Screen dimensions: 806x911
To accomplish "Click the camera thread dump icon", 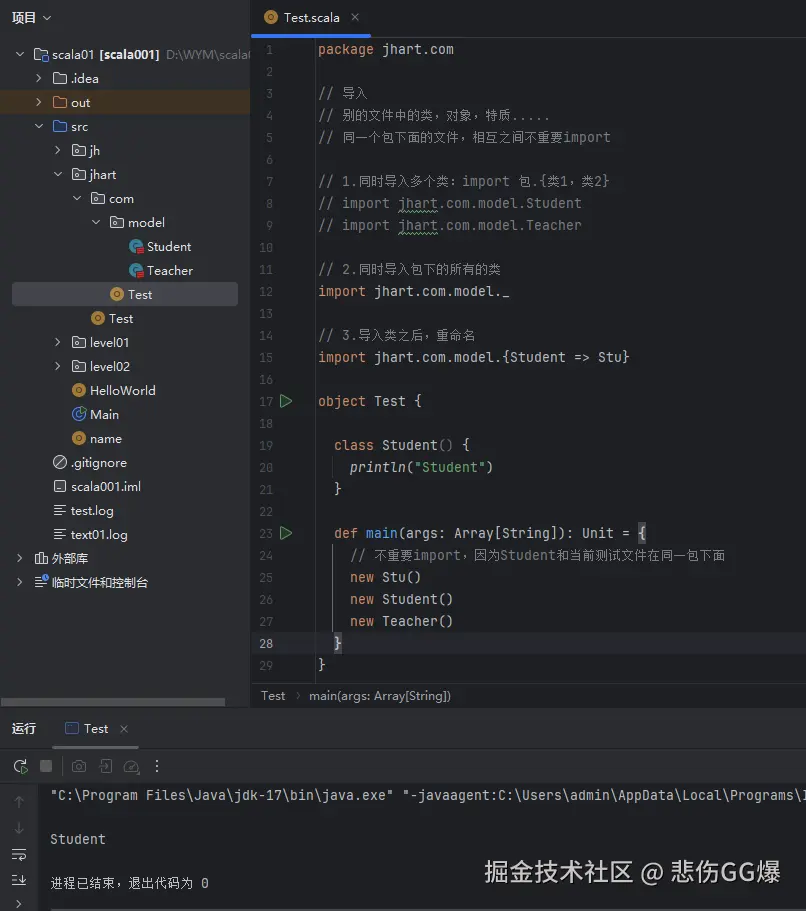I will click(x=79, y=766).
